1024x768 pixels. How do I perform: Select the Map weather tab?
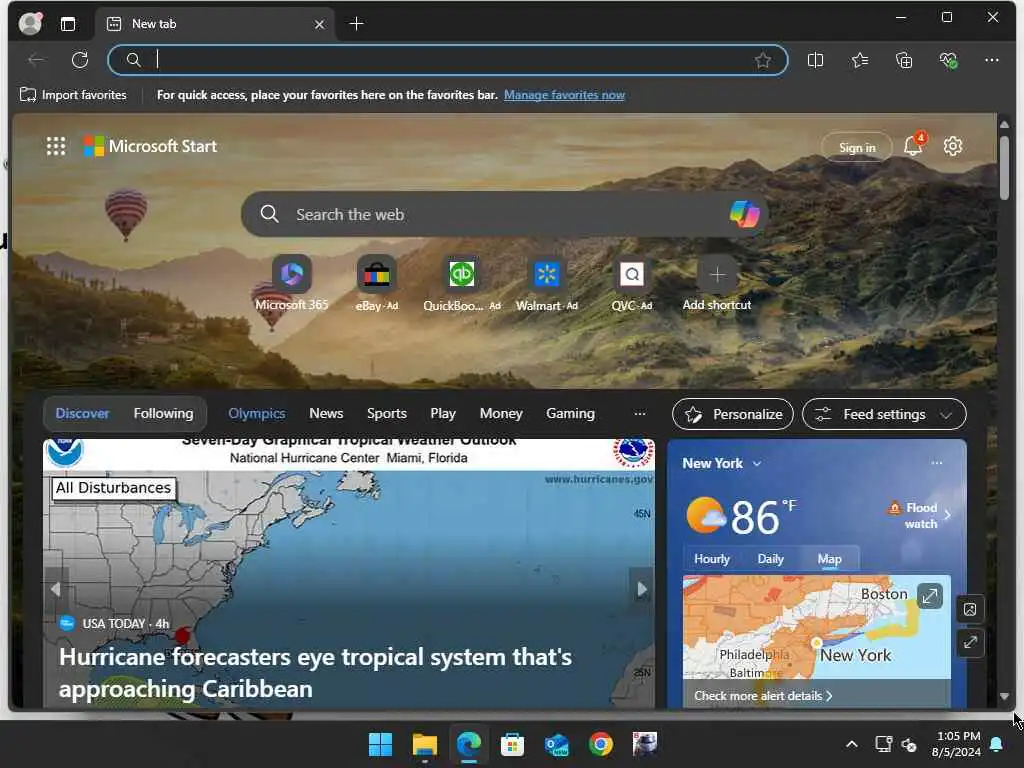tap(829, 559)
